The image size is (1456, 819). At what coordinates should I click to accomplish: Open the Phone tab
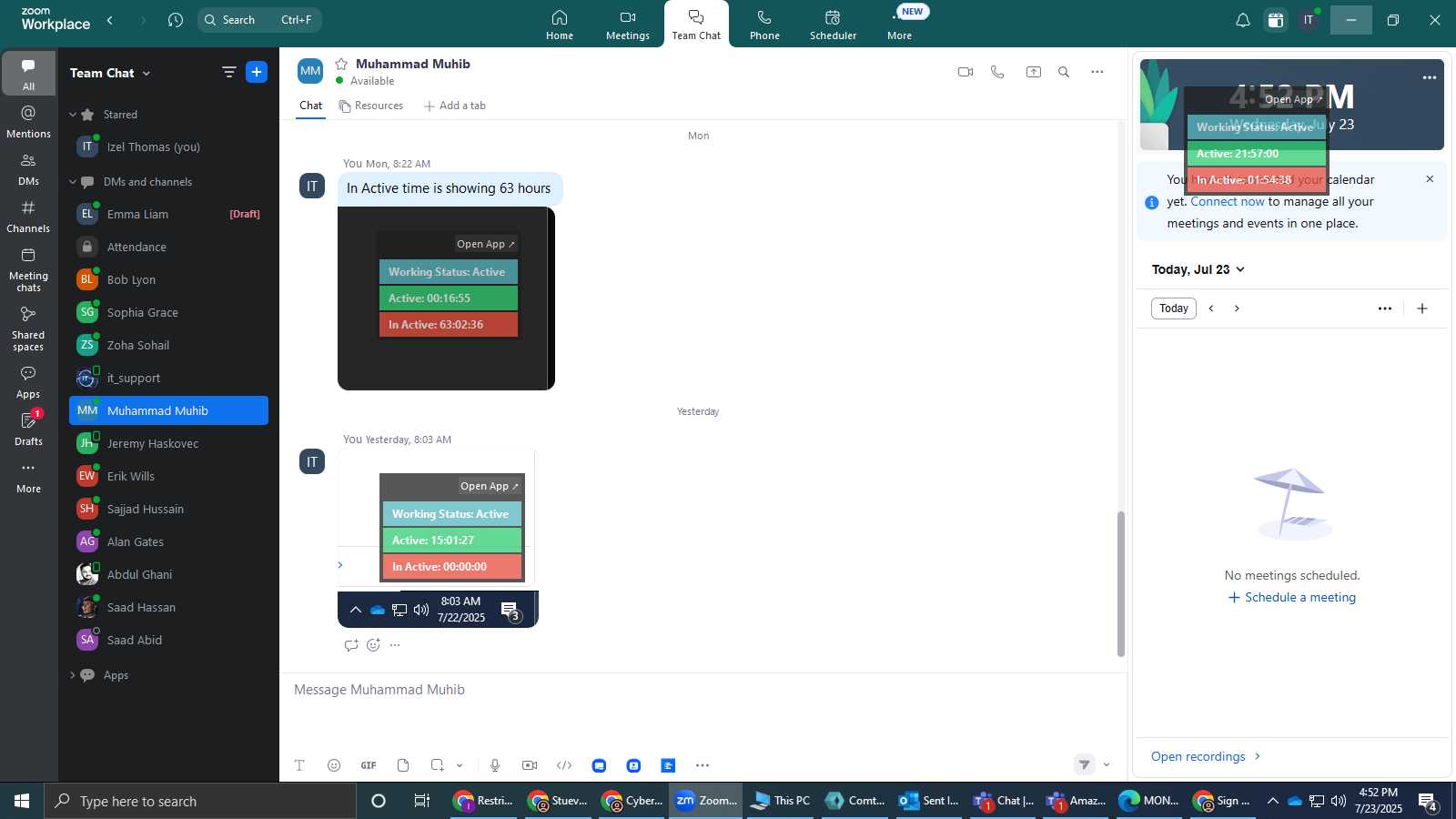pos(764,25)
